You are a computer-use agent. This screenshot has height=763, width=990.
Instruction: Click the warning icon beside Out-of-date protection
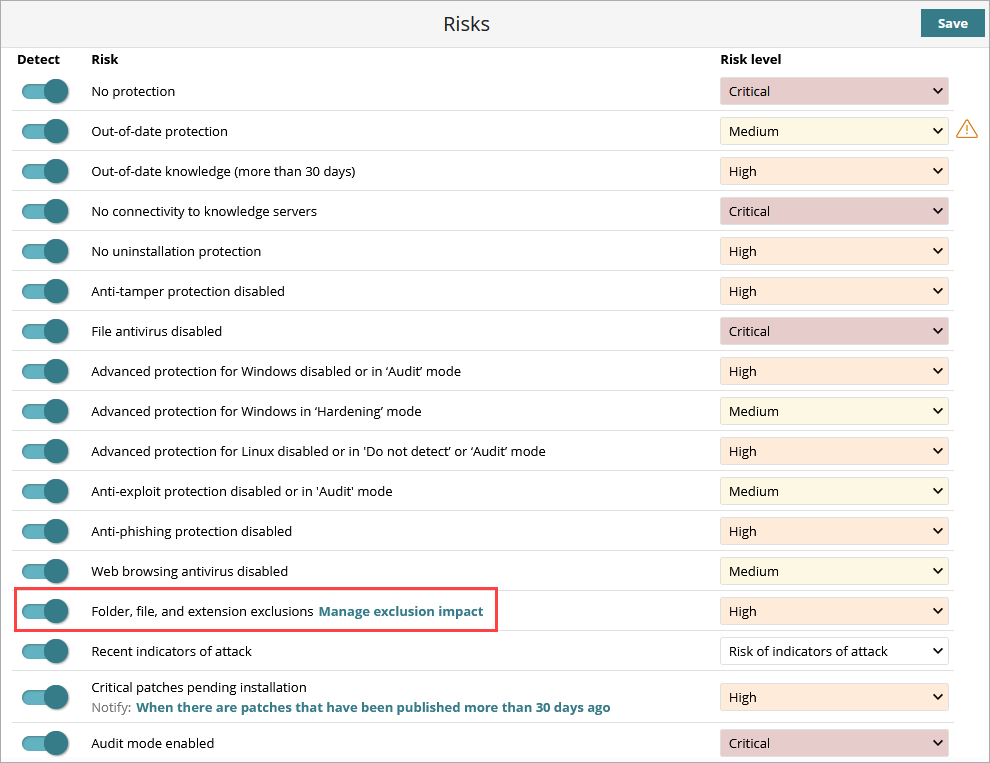click(967, 129)
